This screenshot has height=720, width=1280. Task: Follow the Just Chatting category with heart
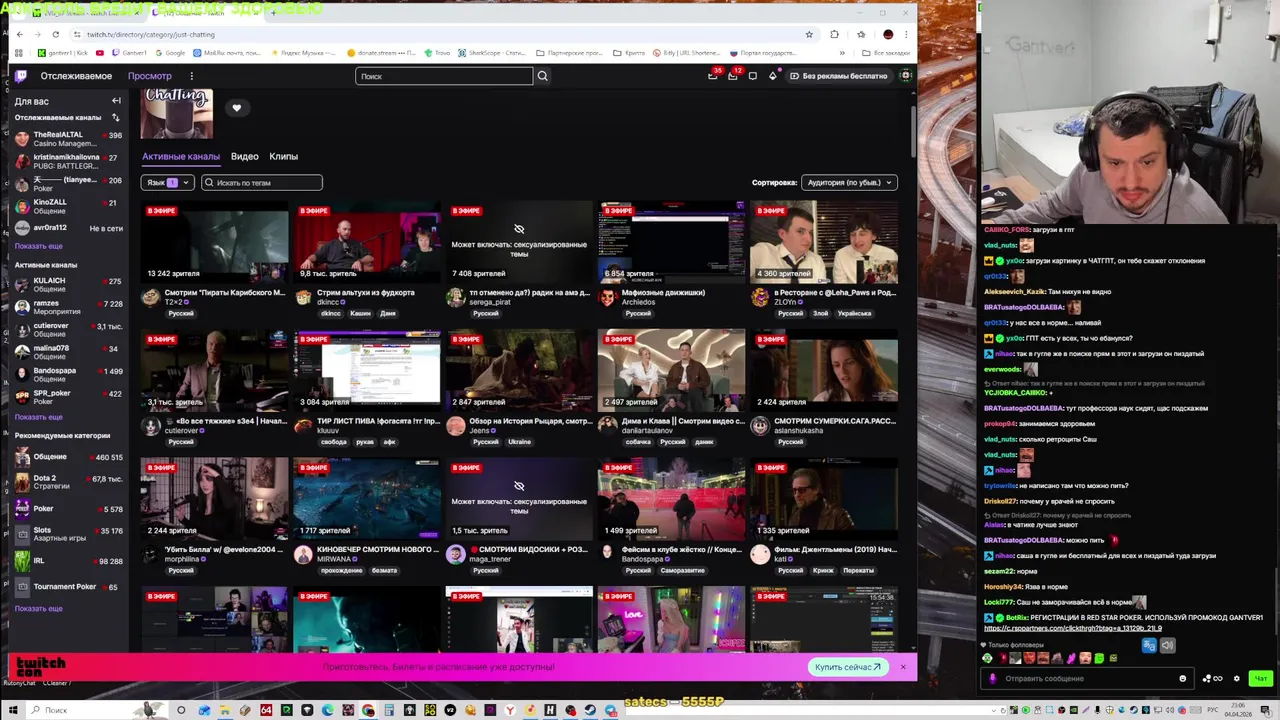(x=237, y=108)
